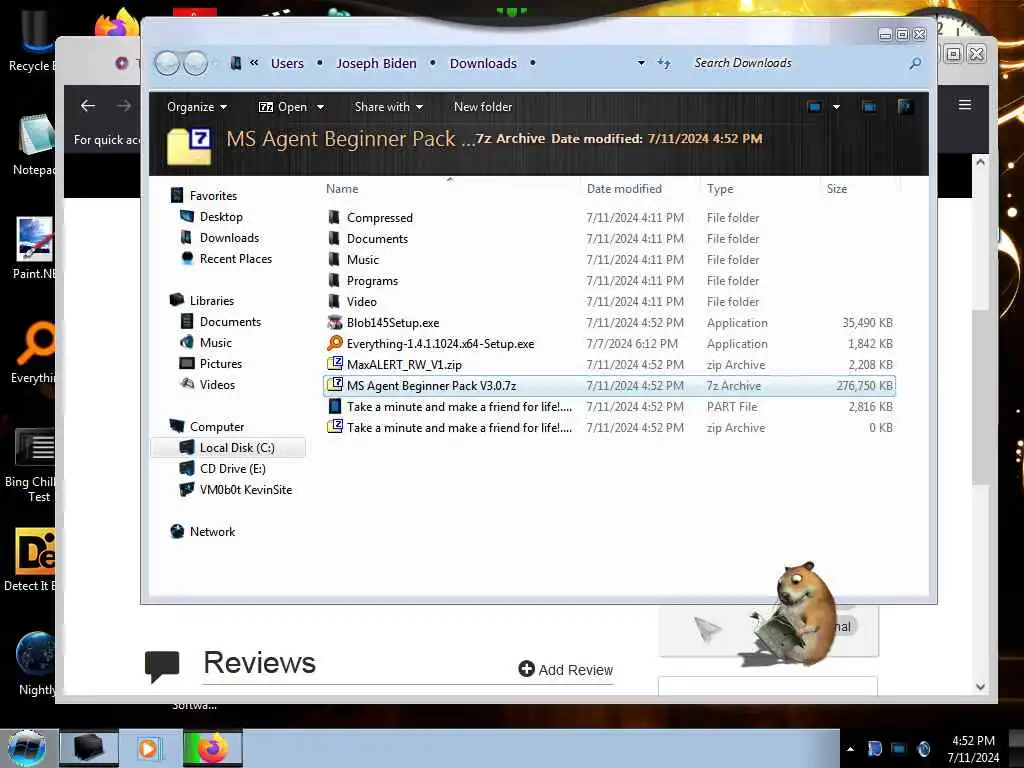Click the paper plane send icon
This screenshot has width=1024, height=768.
(707, 630)
